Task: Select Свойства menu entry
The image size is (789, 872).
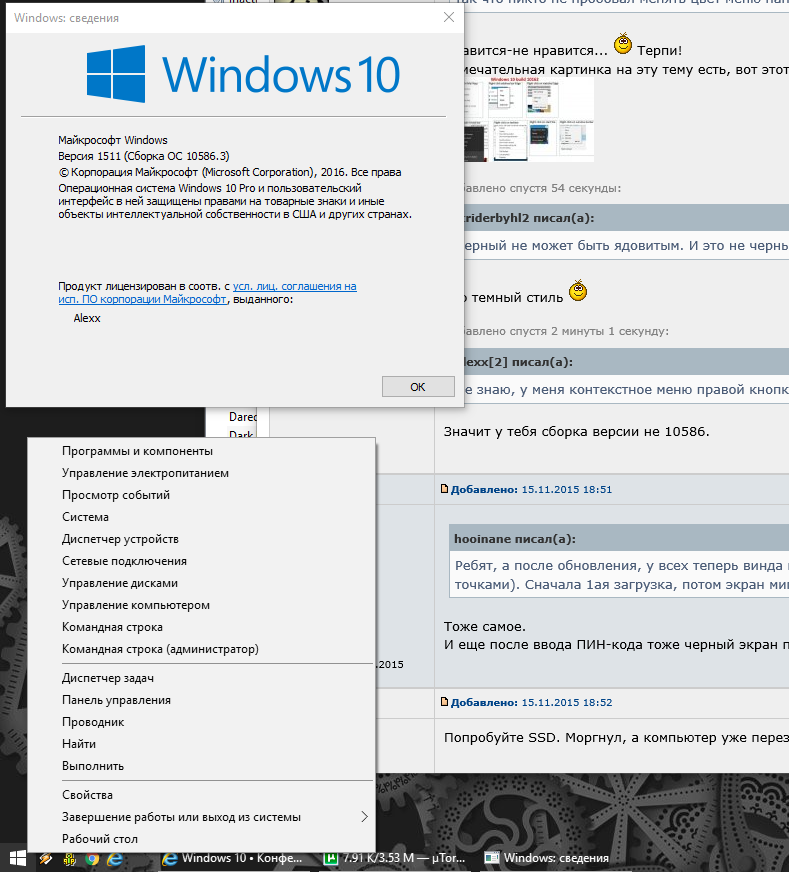Action: click(201, 795)
